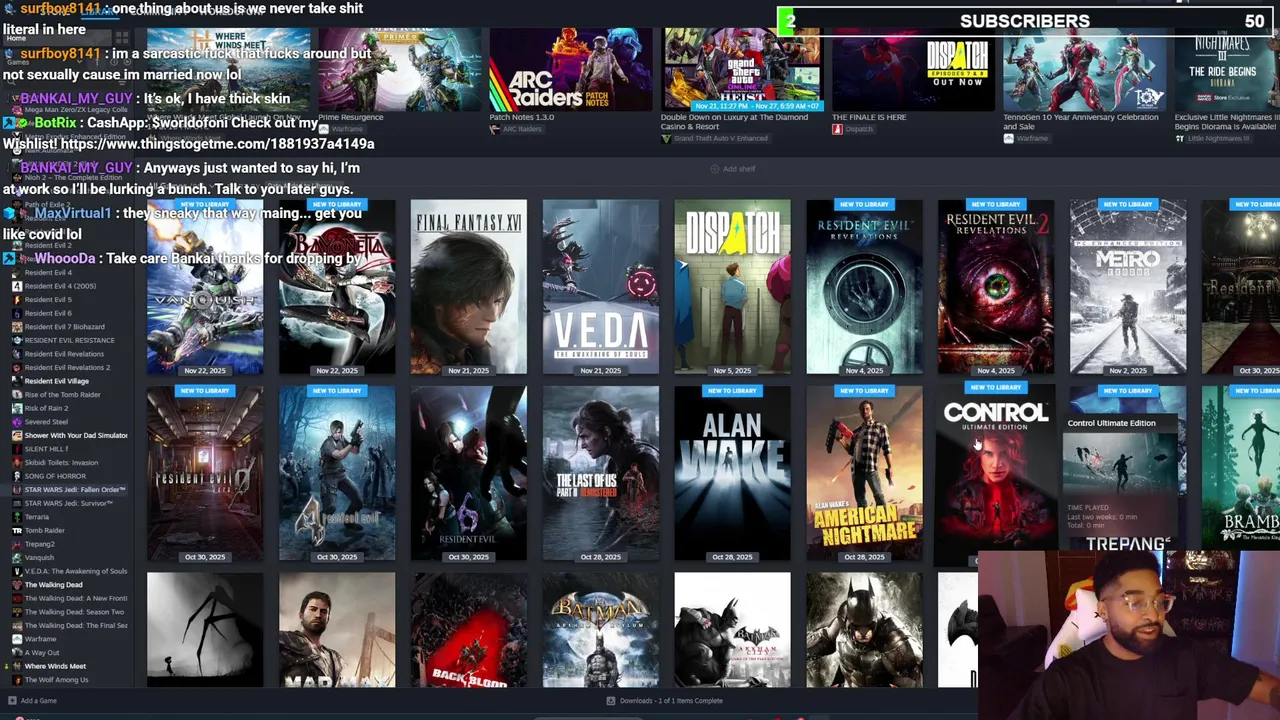The image size is (1280, 720).
Task: Select Where Winds Meet in the sidebar
Action: [55, 666]
